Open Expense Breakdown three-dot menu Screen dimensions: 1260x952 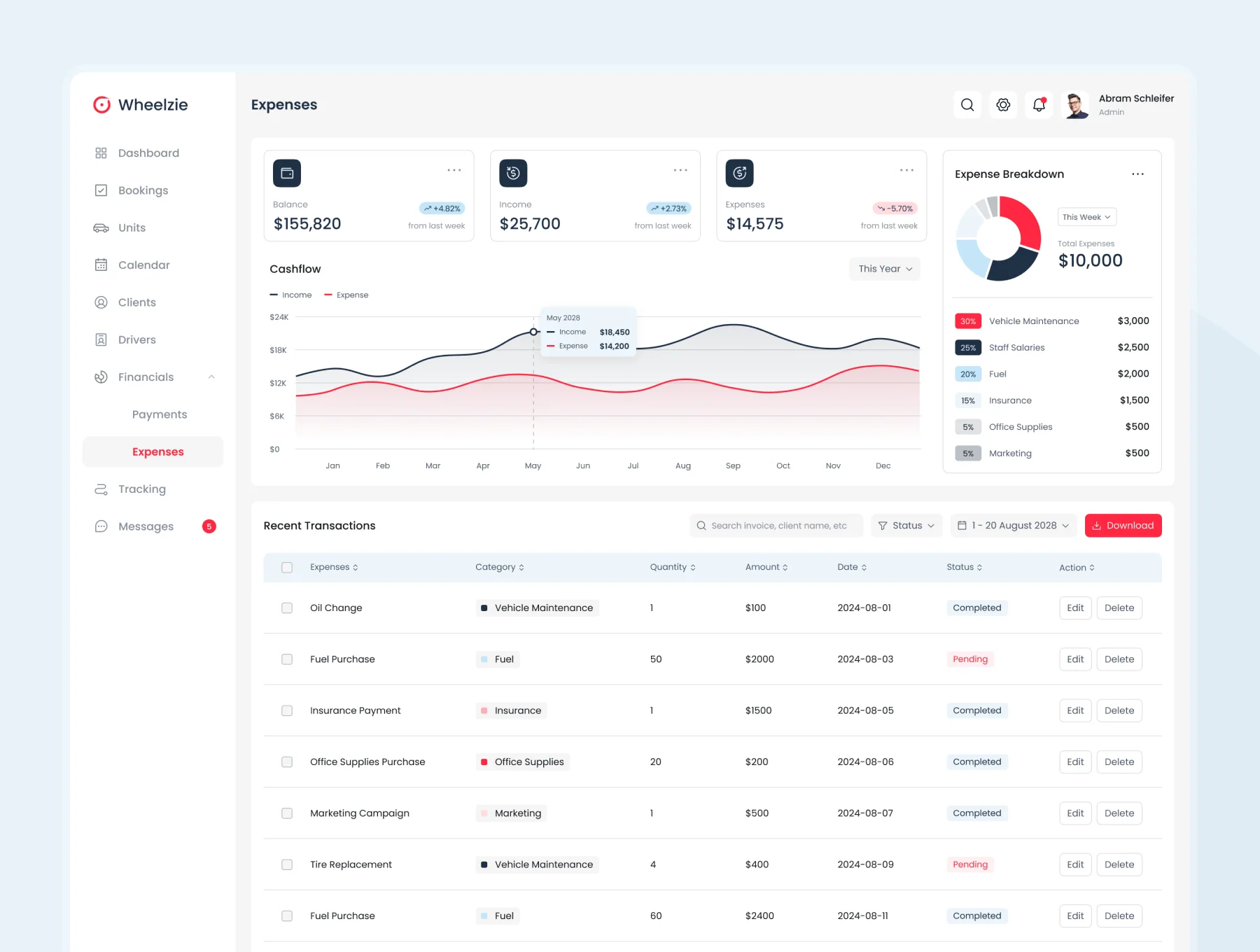tap(1138, 174)
